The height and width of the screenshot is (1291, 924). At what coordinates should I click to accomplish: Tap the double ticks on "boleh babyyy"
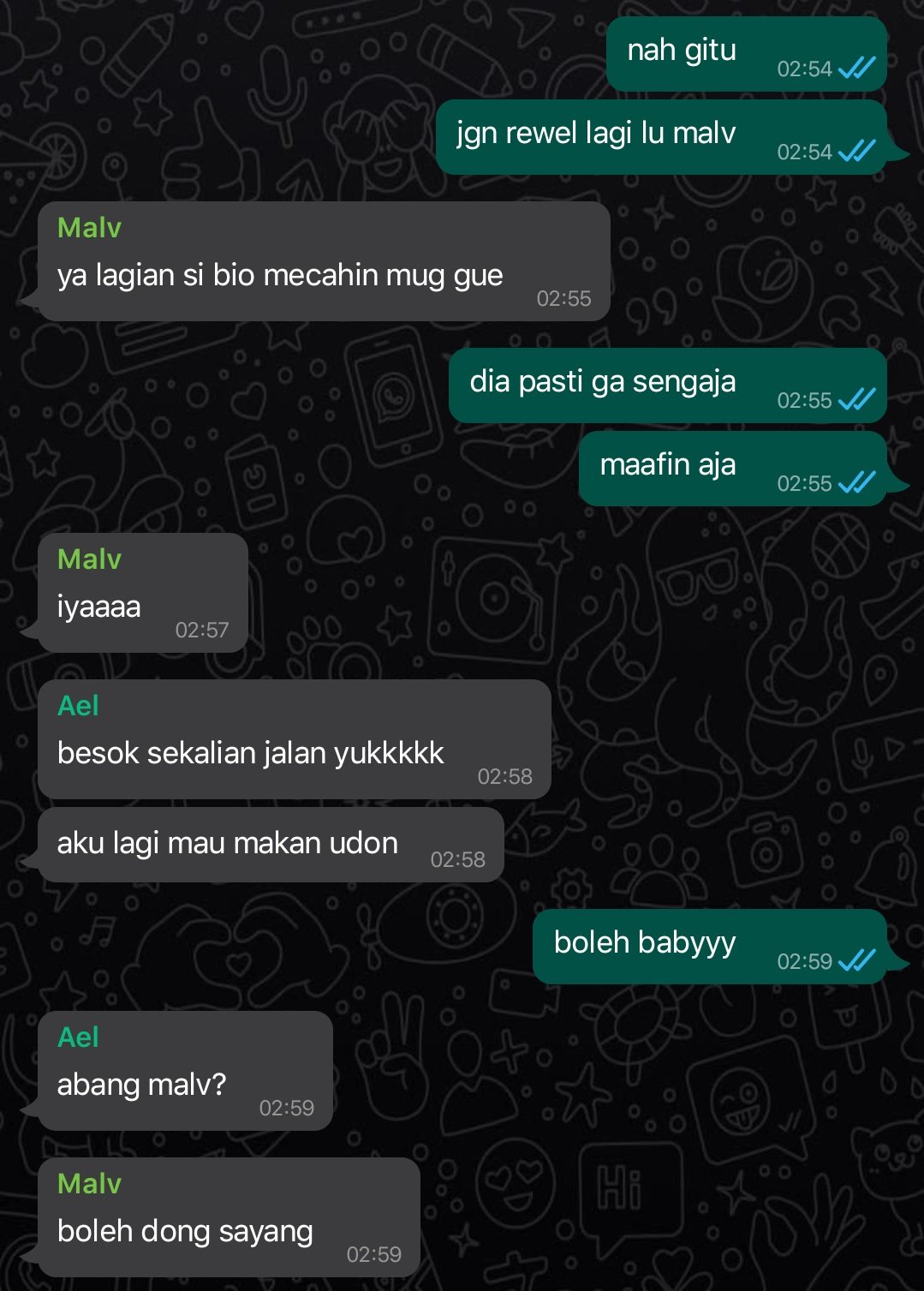click(856, 960)
